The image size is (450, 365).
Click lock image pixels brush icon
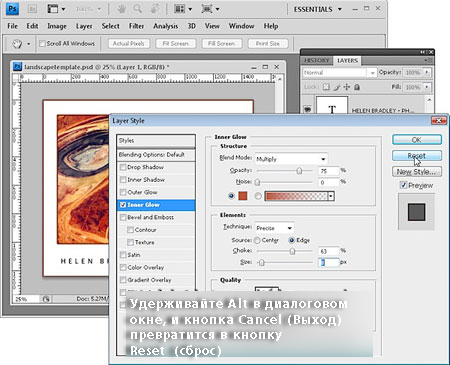(337, 87)
